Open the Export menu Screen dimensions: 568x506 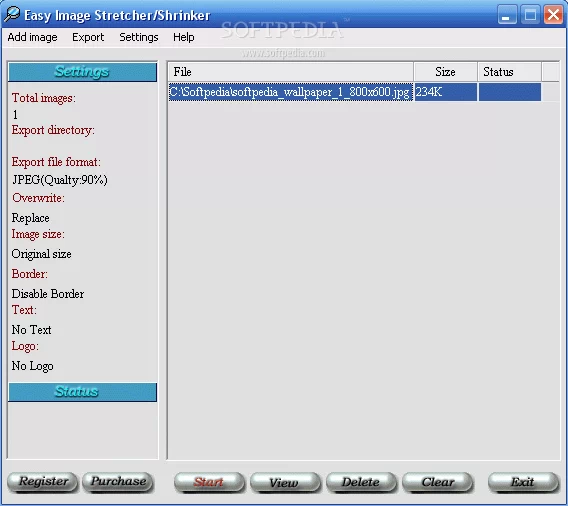pyautogui.click(x=88, y=37)
